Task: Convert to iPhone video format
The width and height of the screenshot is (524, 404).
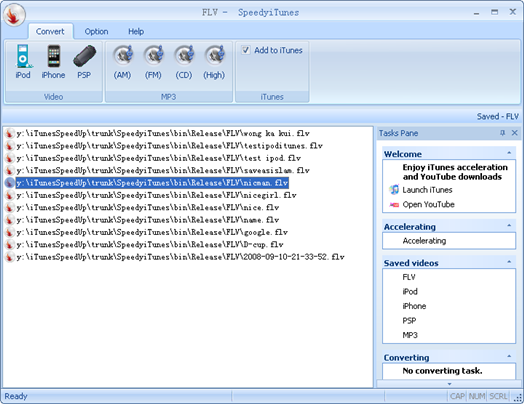Action: [53, 62]
